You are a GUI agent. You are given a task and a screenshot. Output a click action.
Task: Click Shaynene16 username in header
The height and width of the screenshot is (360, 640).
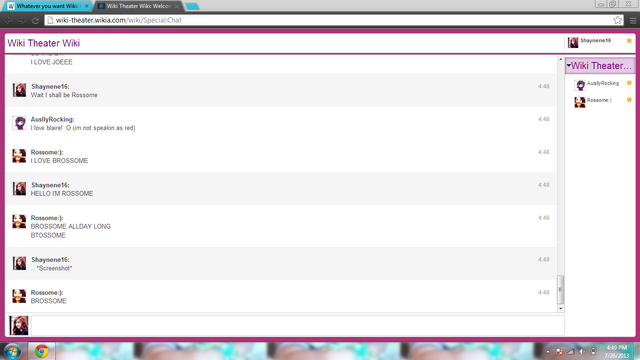(x=596, y=40)
